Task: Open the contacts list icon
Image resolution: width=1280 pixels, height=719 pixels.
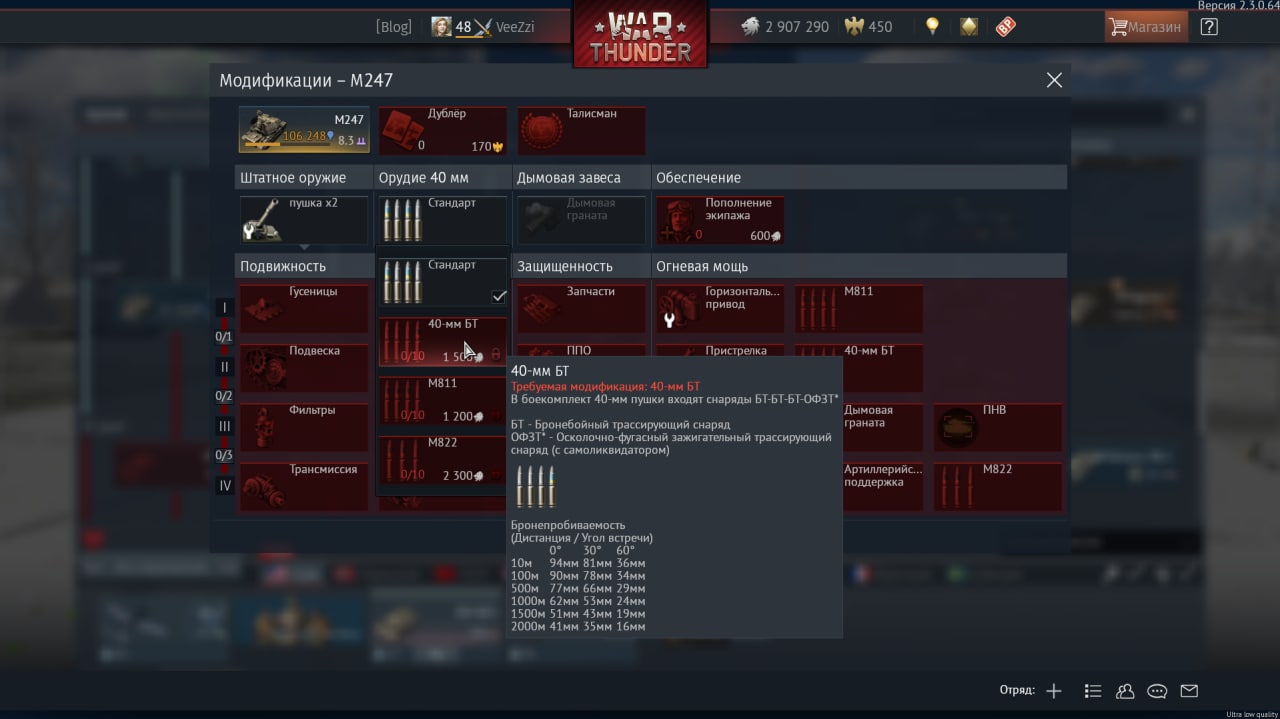Action: [1125, 691]
